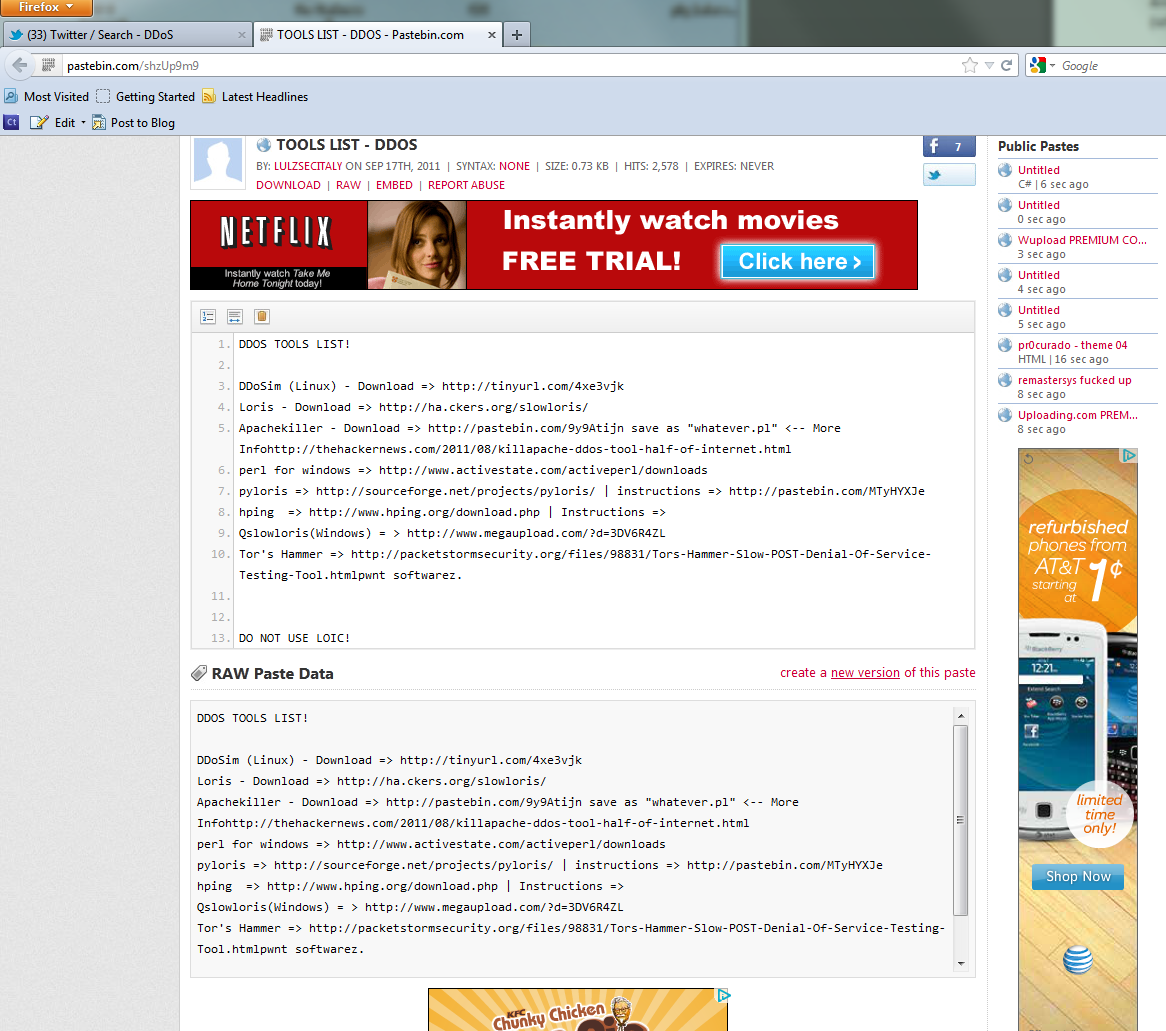Open the Google search engine selector
This screenshot has height=1031, width=1166.
pos(1043,65)
